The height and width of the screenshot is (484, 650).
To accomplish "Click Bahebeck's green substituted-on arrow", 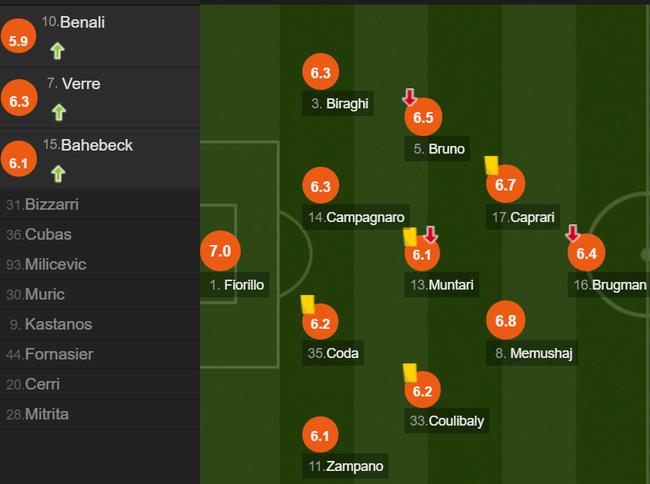I will pos(58,174).
